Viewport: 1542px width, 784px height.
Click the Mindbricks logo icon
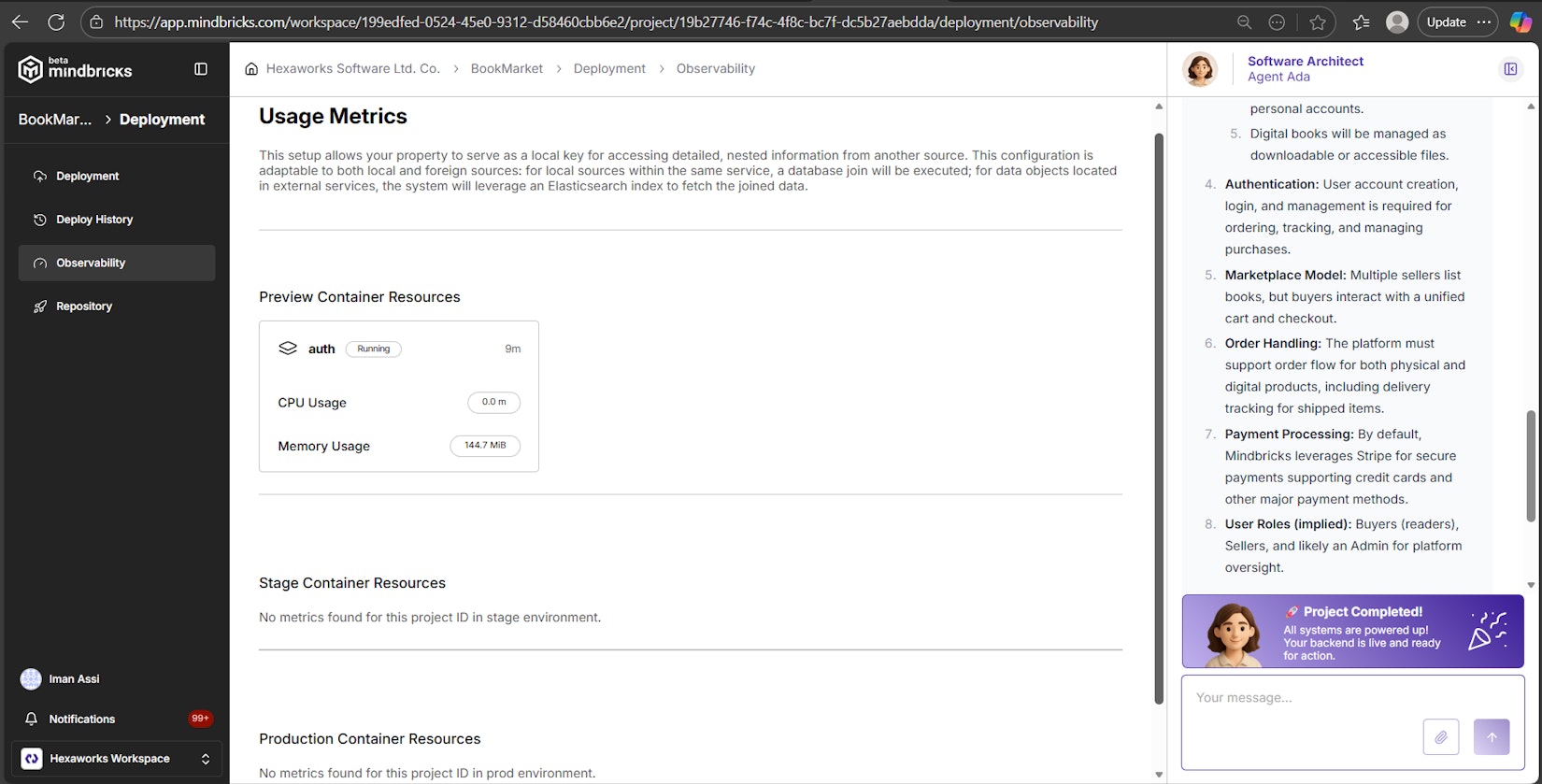click(x=31, y=69)
